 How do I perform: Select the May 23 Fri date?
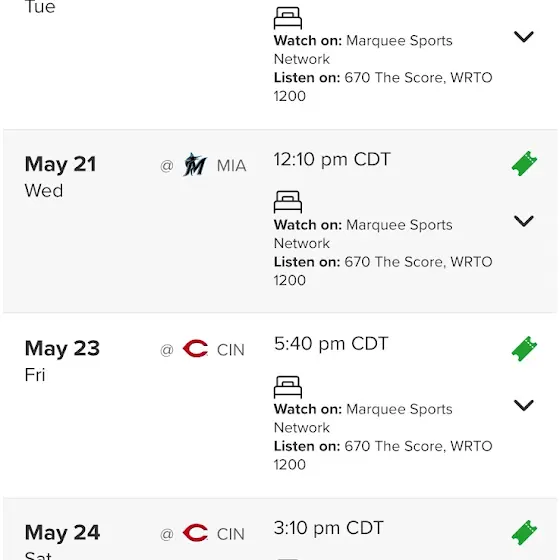[62, 361]
